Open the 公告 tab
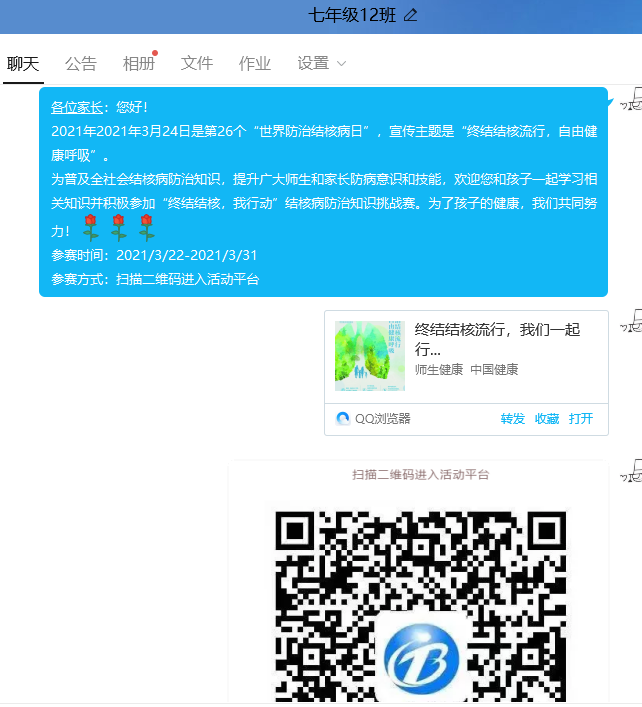Screen dimensions: 642x707 81,64
